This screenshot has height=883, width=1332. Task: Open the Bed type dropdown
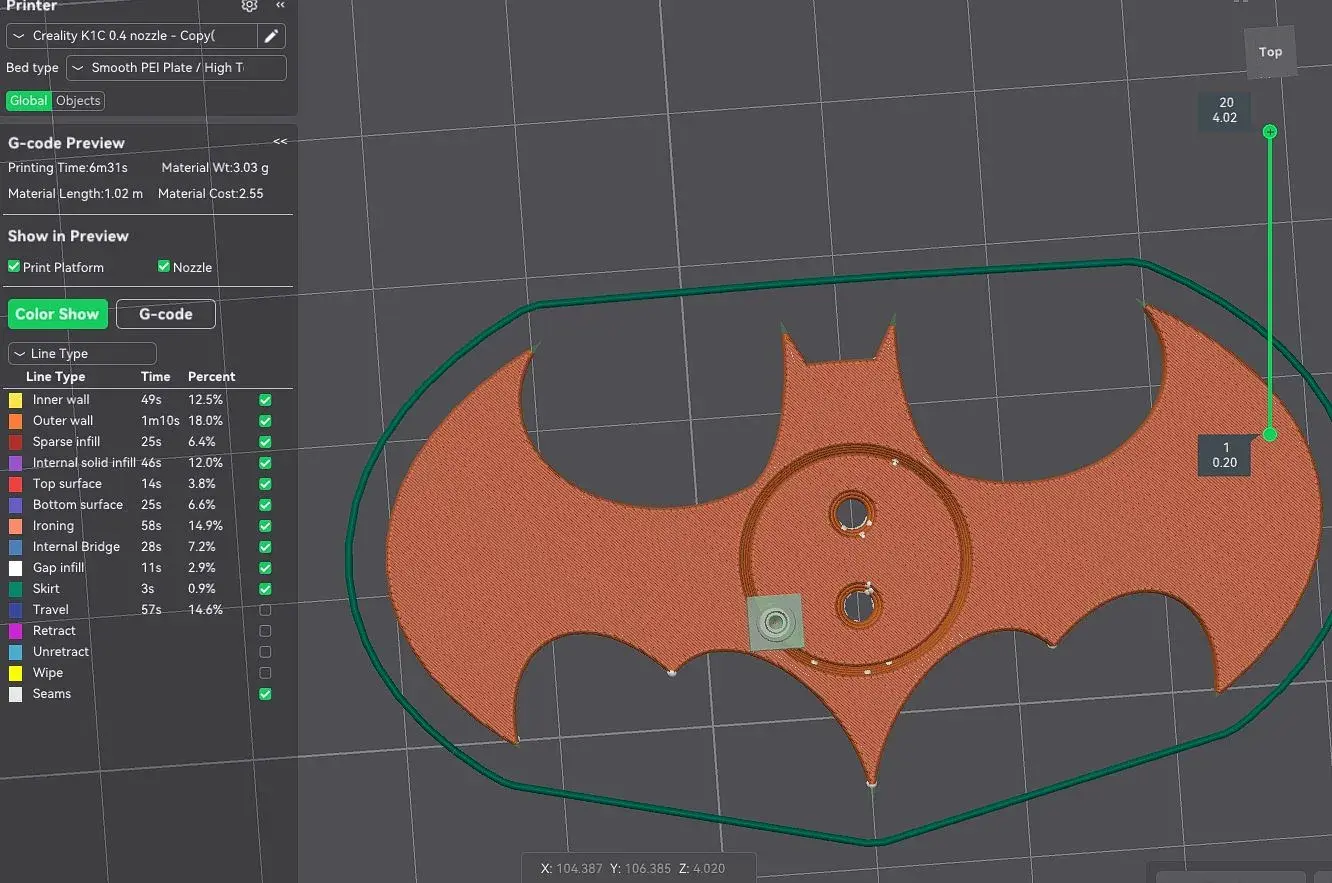pyautogui.click(x=176, y=68)
